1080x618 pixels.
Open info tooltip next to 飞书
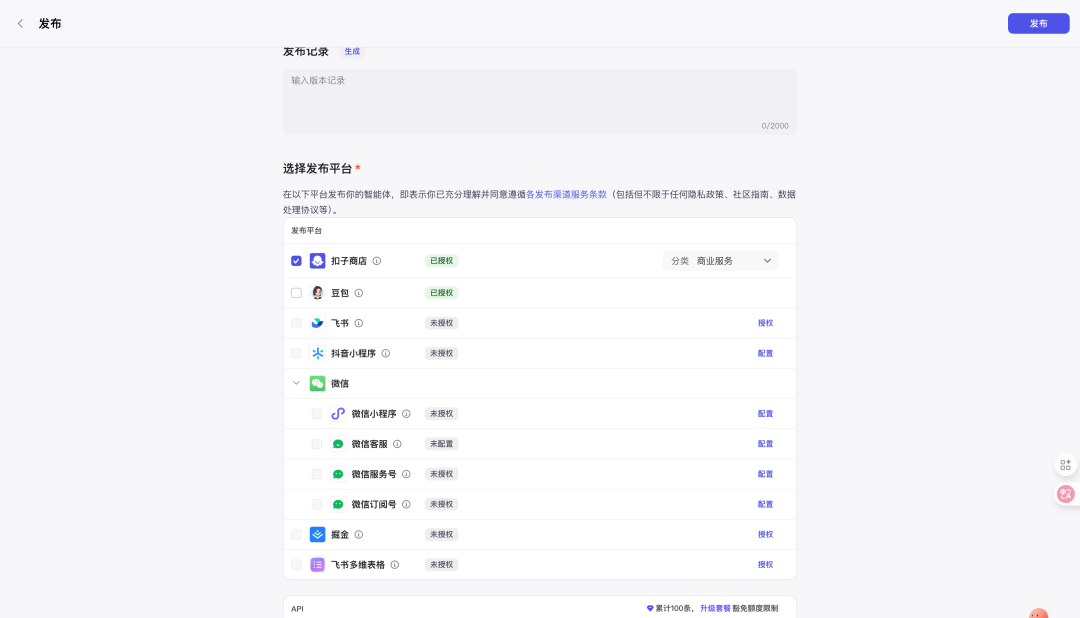coord(359,323)
